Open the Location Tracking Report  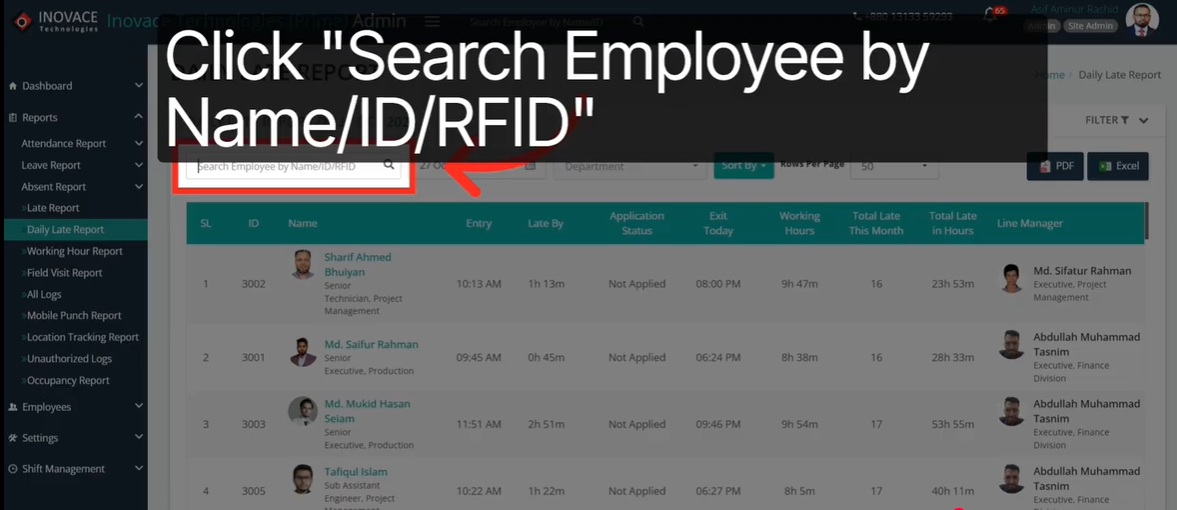[x=83, y=338]
